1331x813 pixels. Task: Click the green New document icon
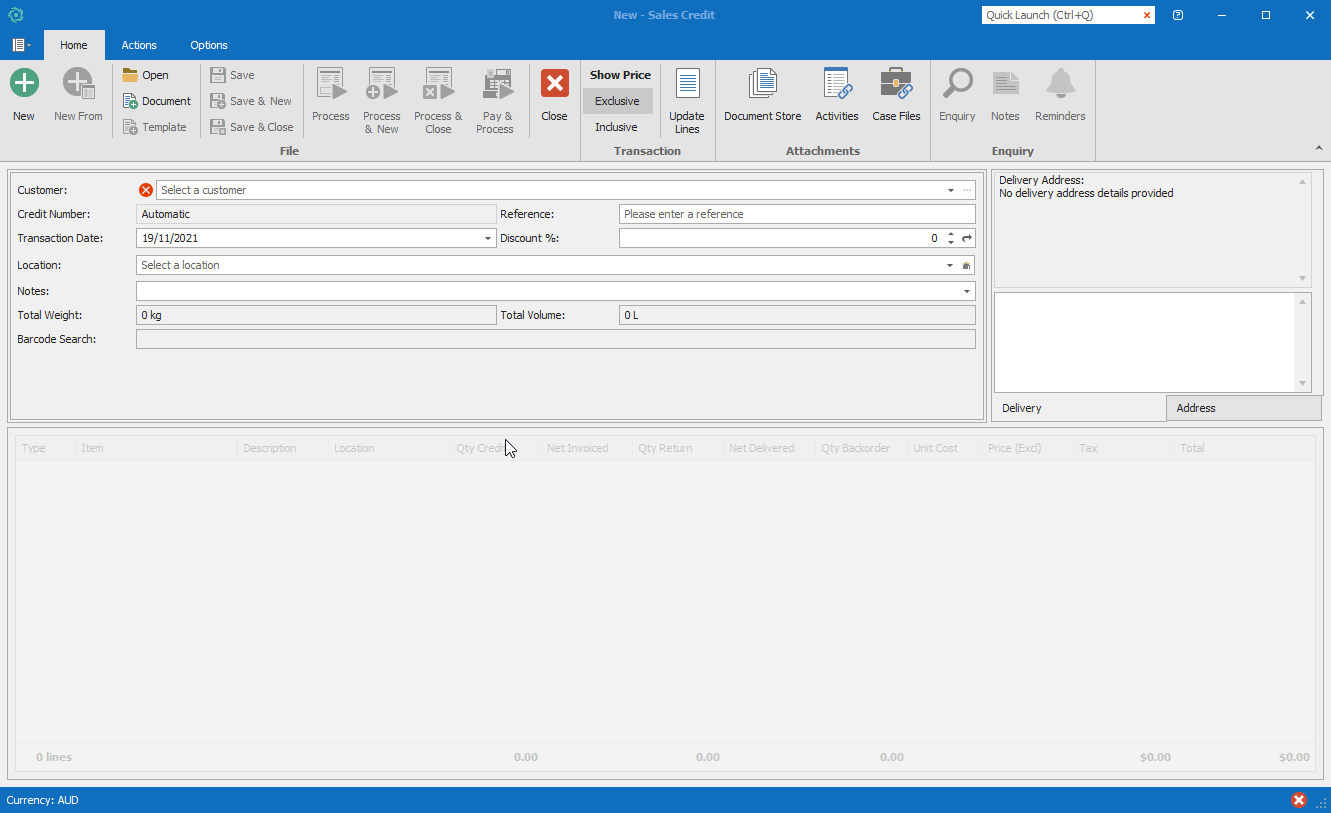point(24,84)
